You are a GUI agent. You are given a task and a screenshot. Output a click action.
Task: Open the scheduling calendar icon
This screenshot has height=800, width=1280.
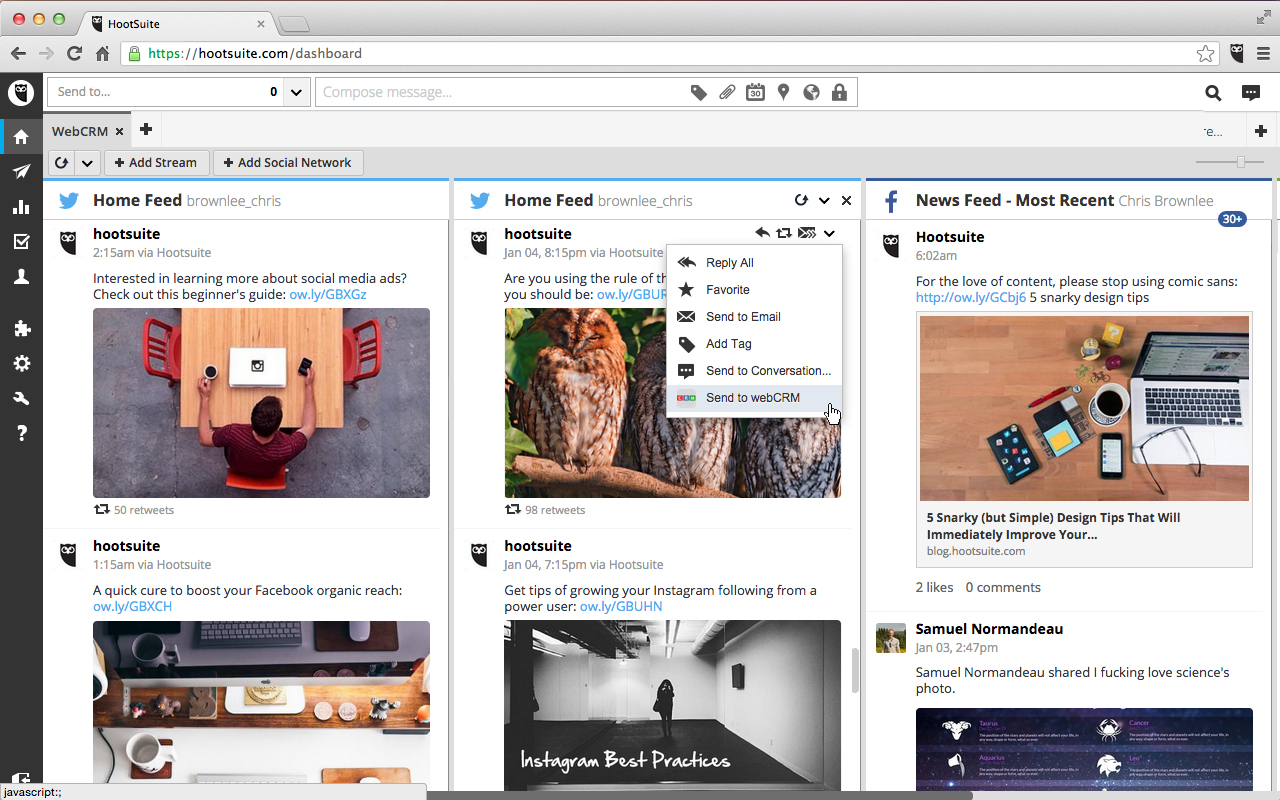(755, 92)
